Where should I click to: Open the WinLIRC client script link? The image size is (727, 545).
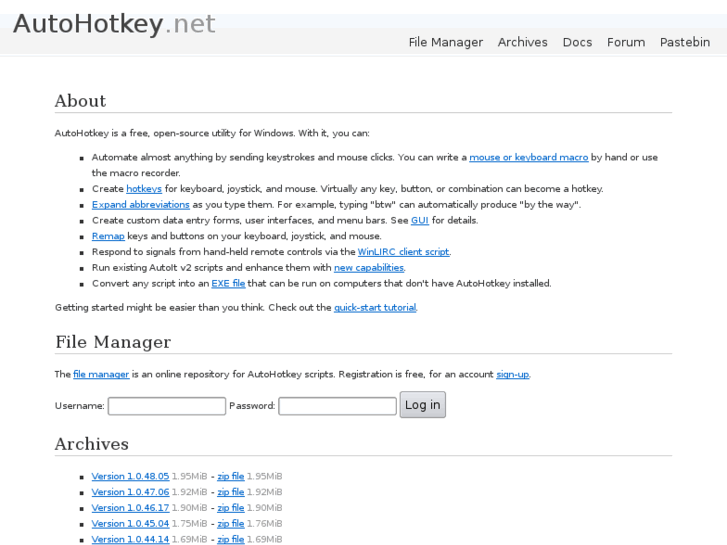coord(403,252)
